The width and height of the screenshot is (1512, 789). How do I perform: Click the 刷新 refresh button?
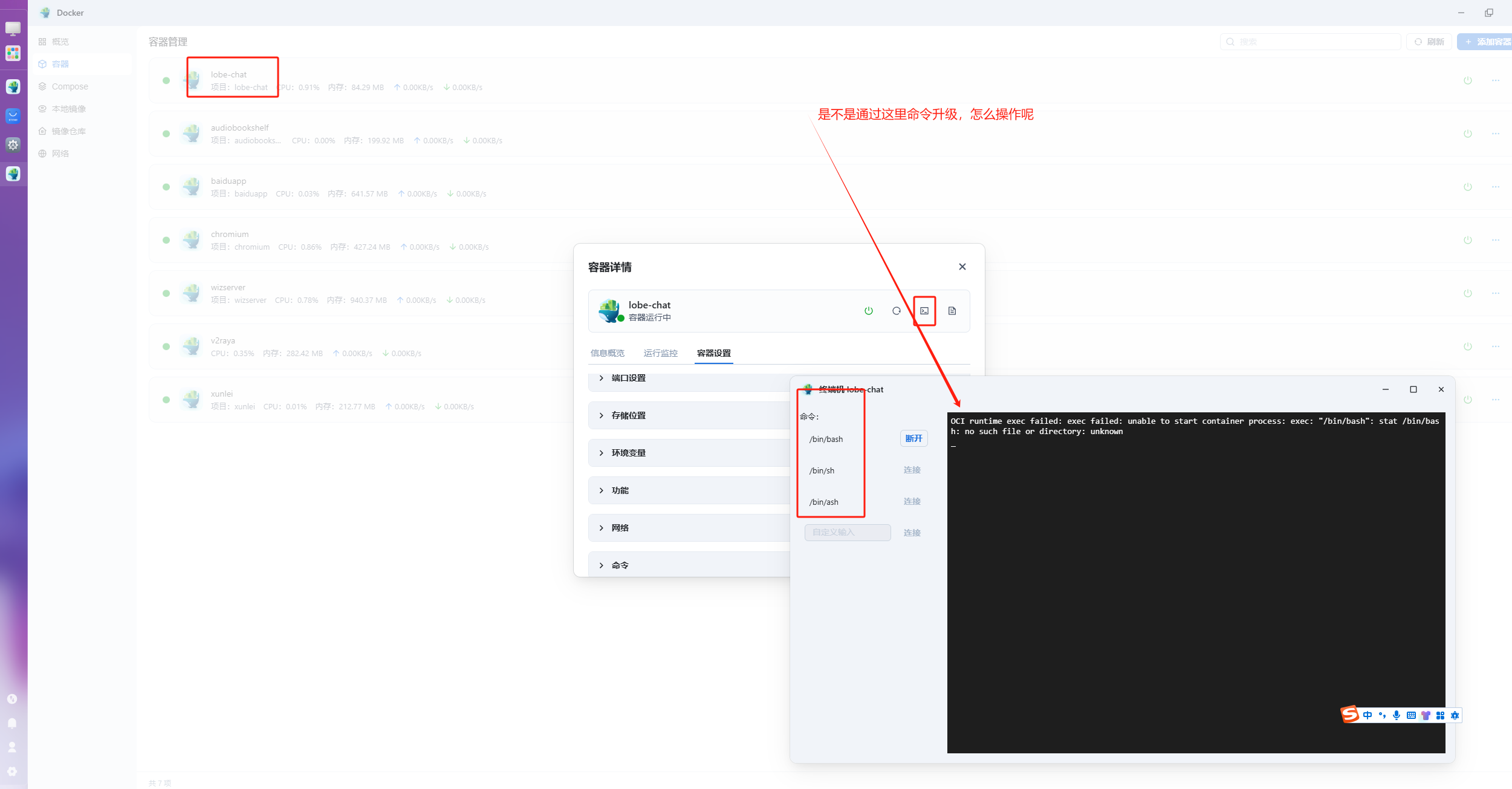tap(1429, 42)
